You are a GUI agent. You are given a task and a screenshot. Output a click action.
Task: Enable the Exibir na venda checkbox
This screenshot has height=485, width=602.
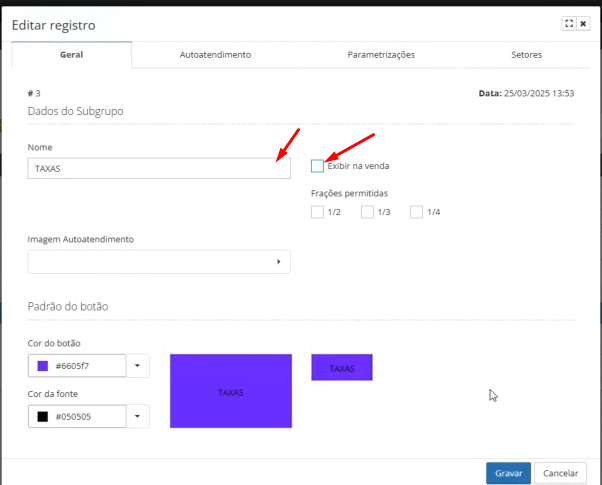click(x=318, y=166)
